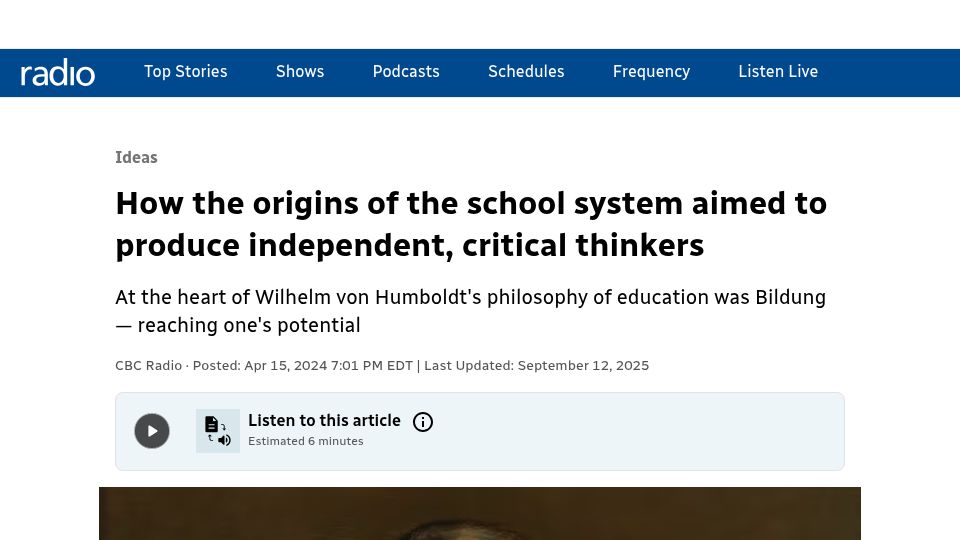
Task: Click the Last Updated September 12, 2025 text
Action: tap(536, 366)
